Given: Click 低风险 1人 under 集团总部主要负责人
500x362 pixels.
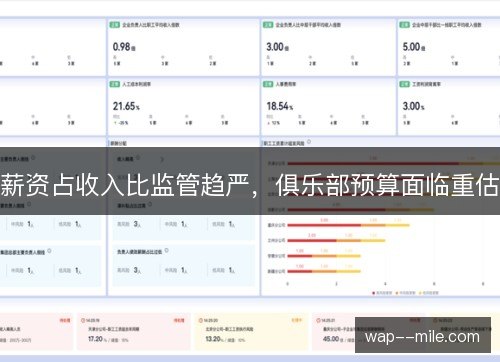Looking at the screenshot, I should click(70, 270).
